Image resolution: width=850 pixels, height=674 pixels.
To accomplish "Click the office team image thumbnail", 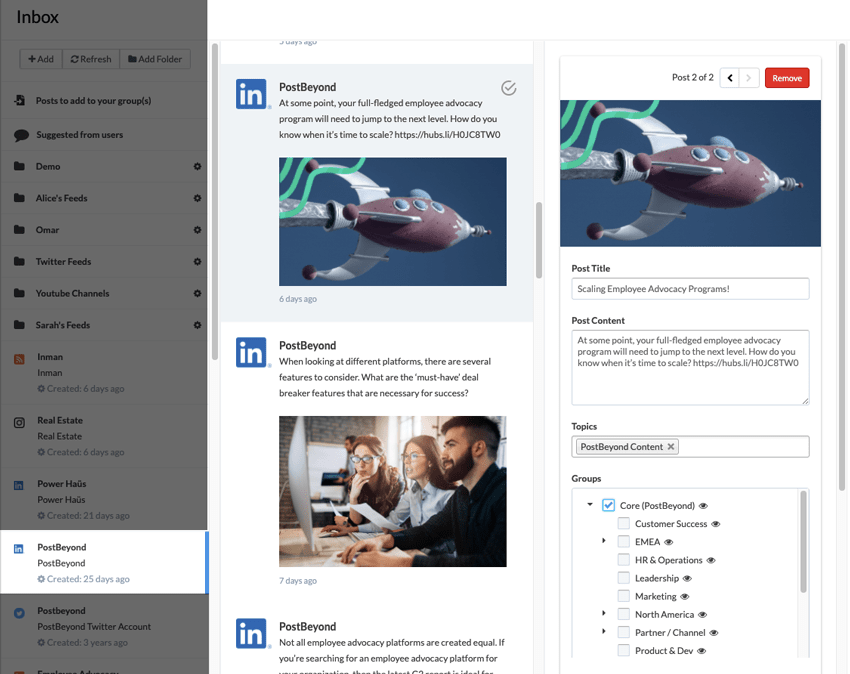I will point(392,491).
